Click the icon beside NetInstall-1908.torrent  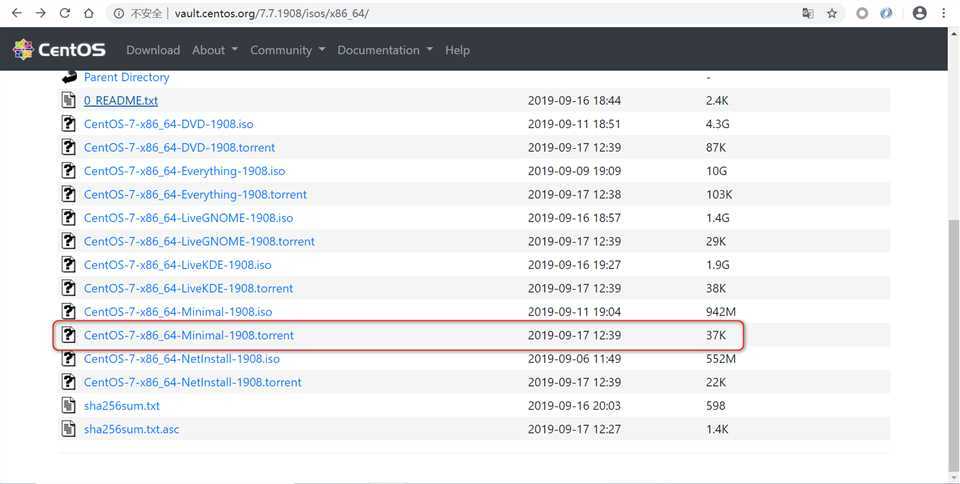click(69, 382)
